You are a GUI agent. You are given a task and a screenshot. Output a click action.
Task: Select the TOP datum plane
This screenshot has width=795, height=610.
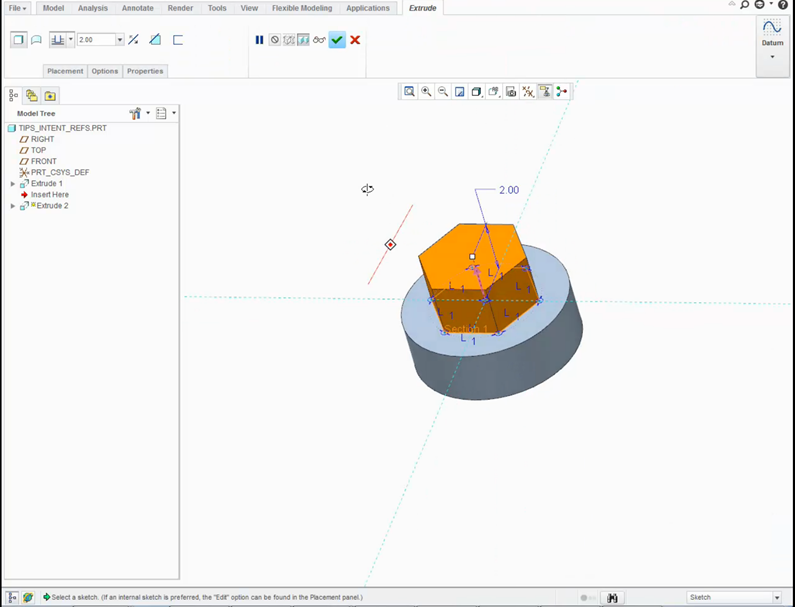[x=38, y=150]
